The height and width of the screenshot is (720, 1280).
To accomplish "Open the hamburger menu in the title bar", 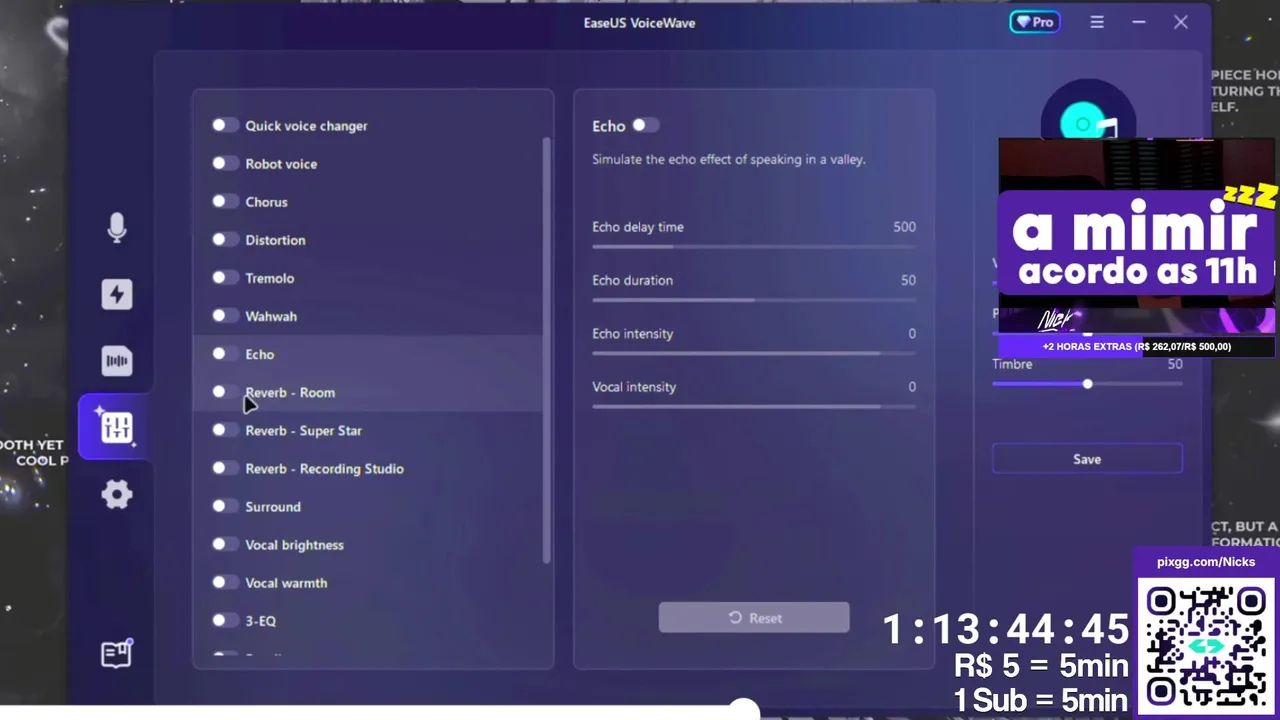I will pos(1097,22).
